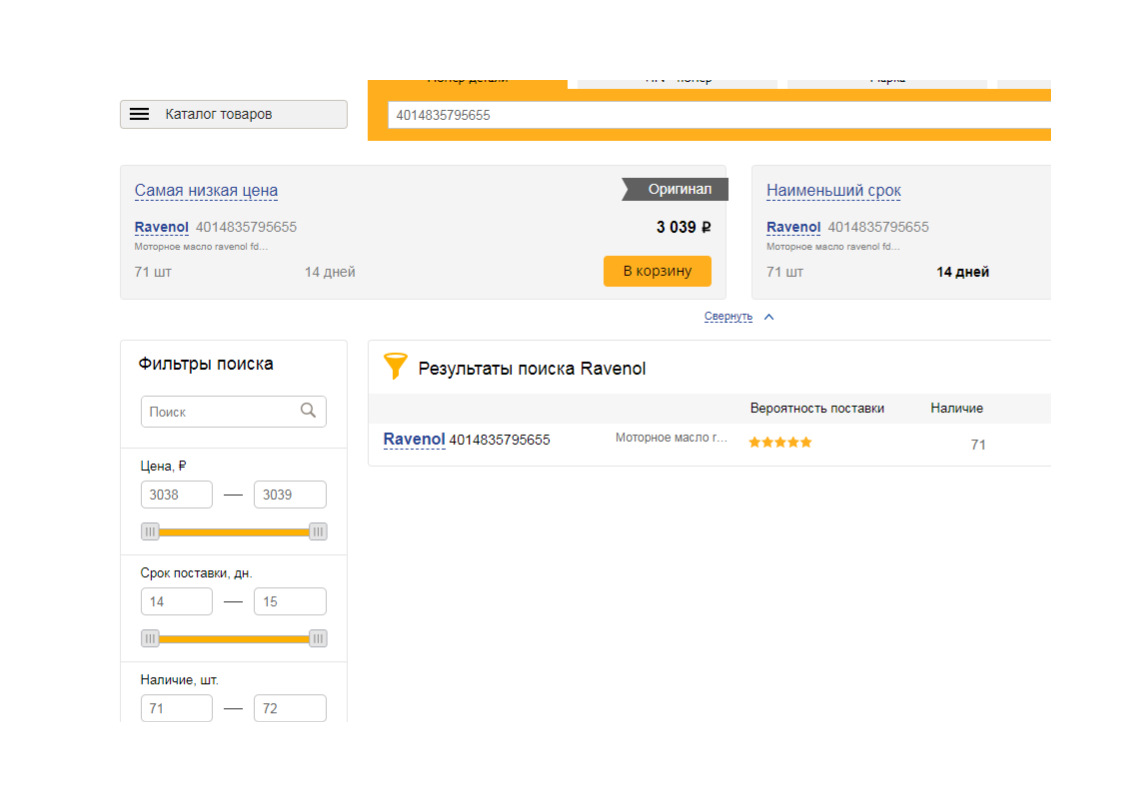Open the Наименьший срок heading link

click(833, 191)
